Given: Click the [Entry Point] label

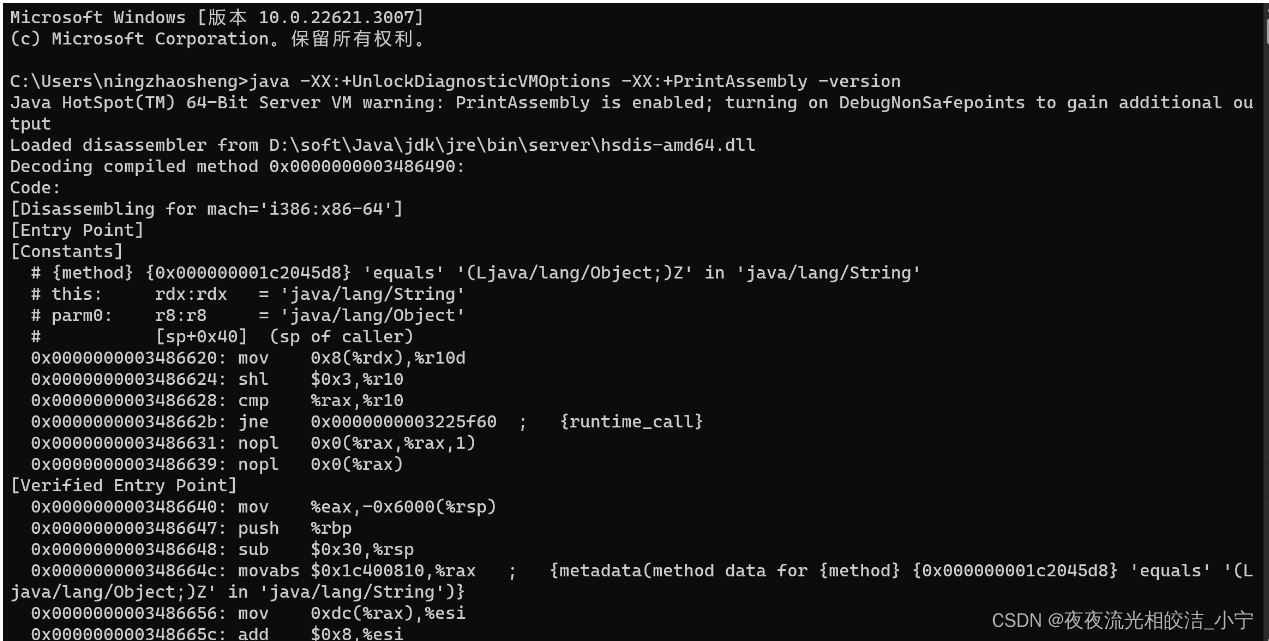Looking at the screenshot, I should coord(77,230).
